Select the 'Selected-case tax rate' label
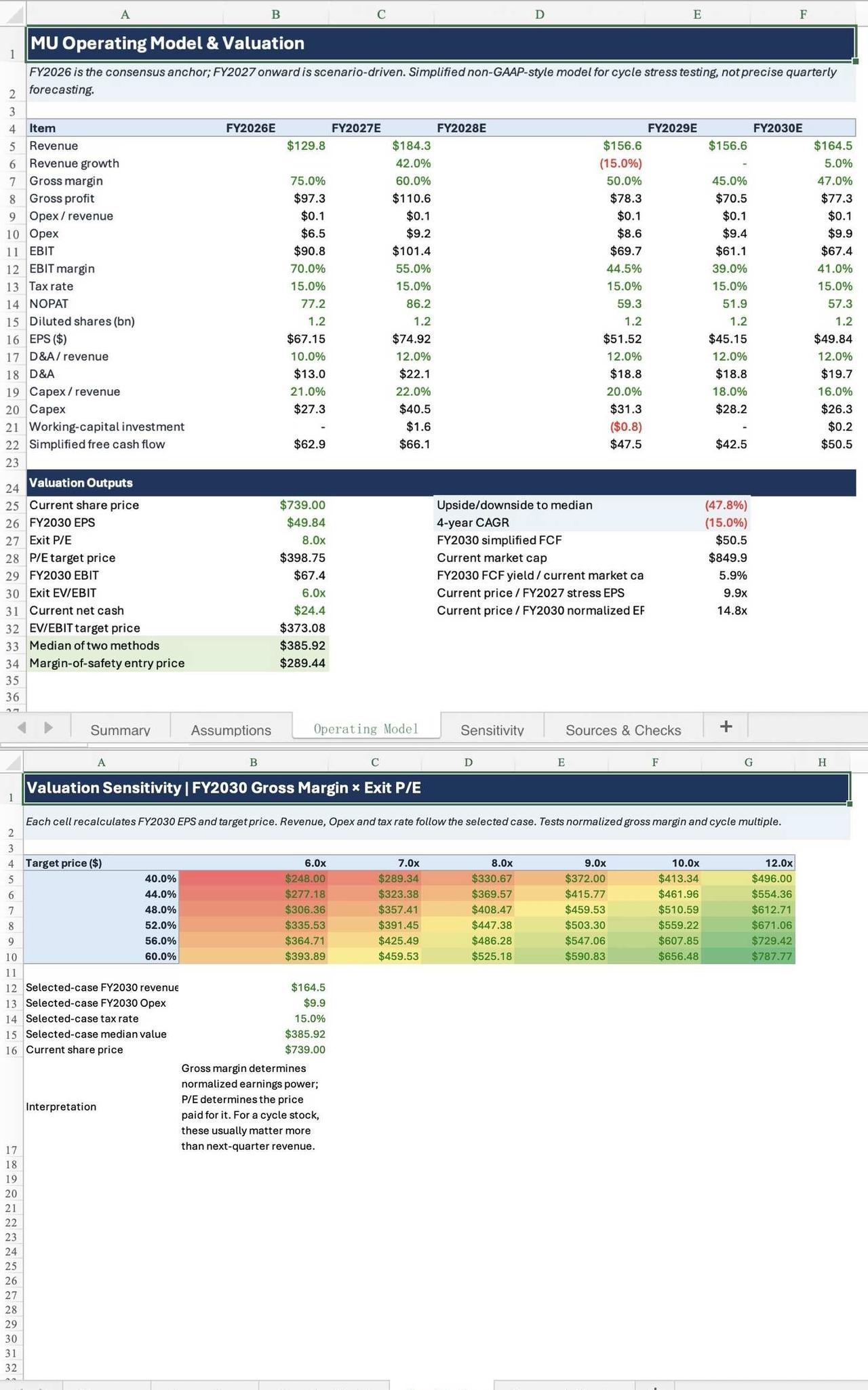Image resolution: width=868 pixels, height=1390 pixels. click(82, 1019)
